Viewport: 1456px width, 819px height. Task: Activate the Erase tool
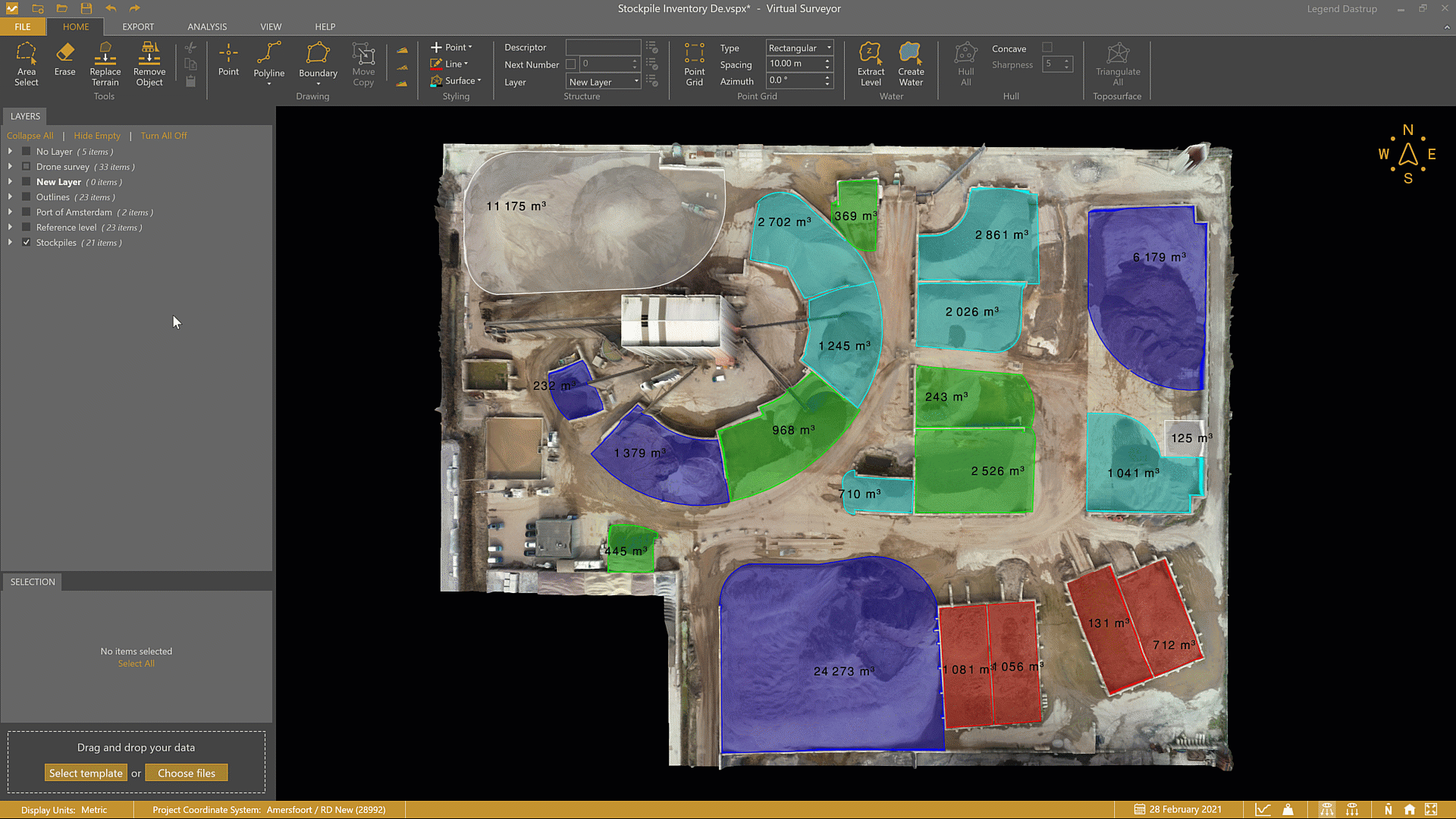(x=64, y=60)
